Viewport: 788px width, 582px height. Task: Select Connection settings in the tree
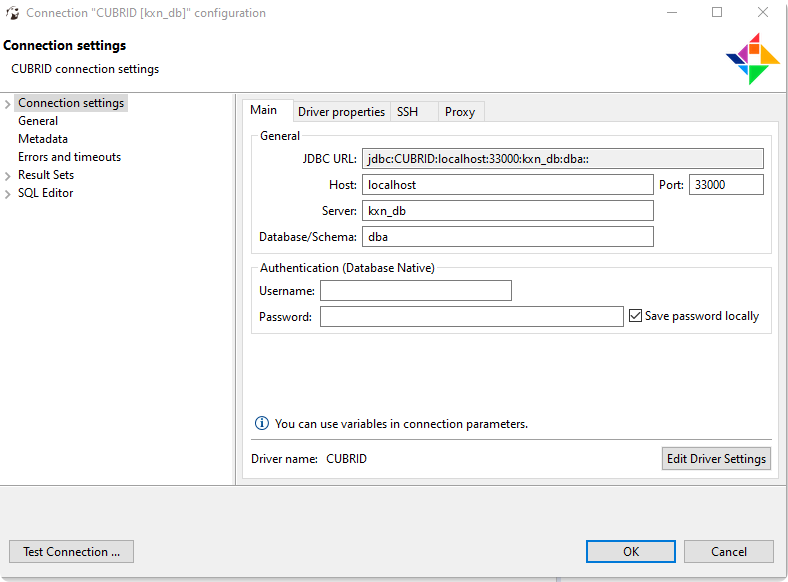point(71,103)
